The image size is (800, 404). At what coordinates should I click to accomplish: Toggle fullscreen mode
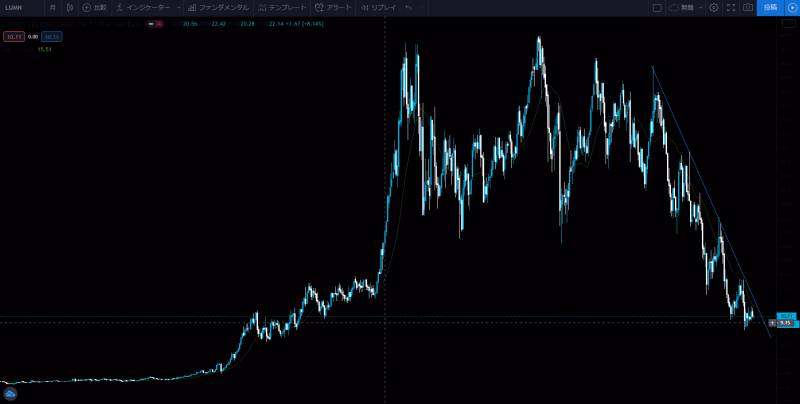(731, 7)
